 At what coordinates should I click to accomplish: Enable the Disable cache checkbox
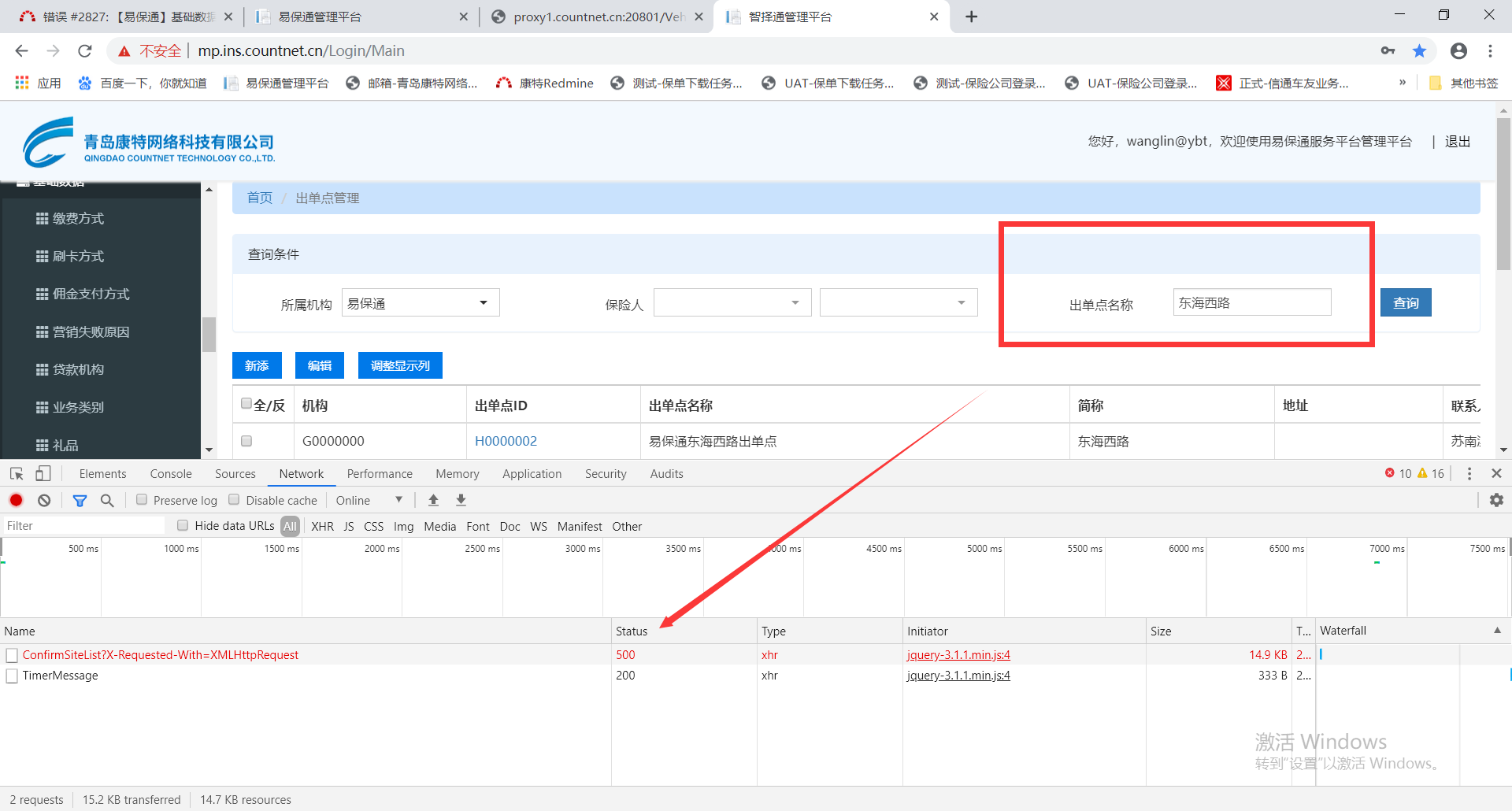point(234,499)
